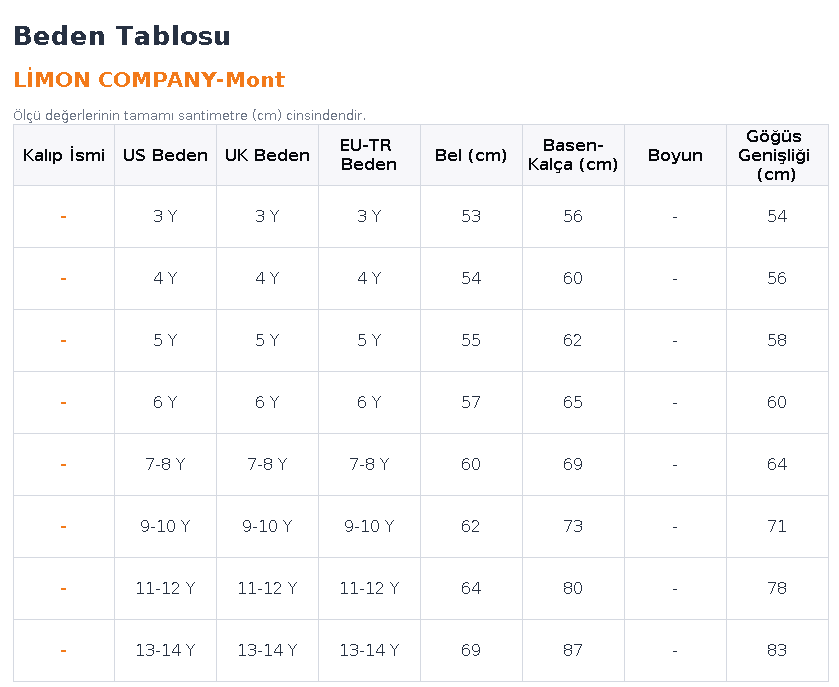839x687 pixels.
Task: Select the 7-8 Y cell under UK Beden
Action: pos(268,464)
